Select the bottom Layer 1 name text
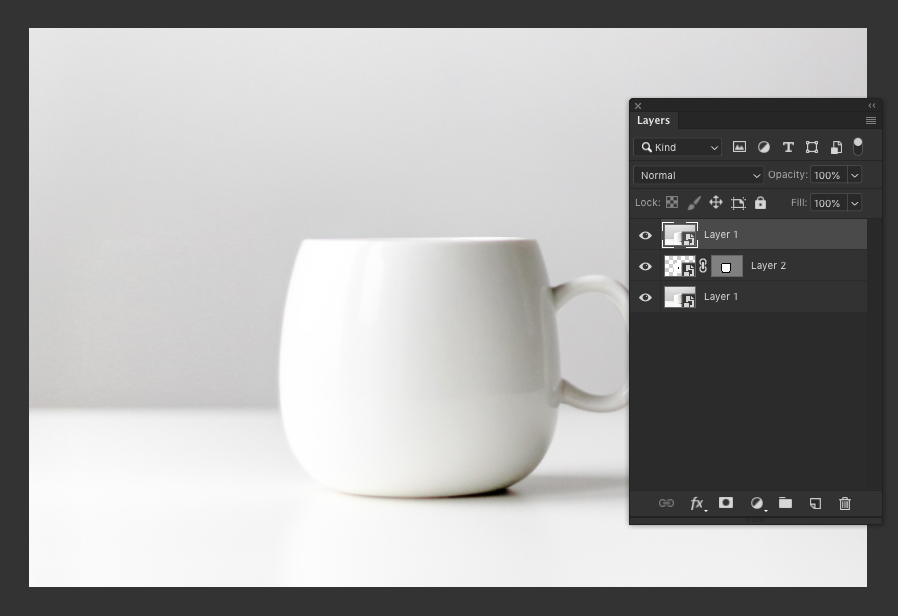The image size is (898, 616). click(721, 297)
